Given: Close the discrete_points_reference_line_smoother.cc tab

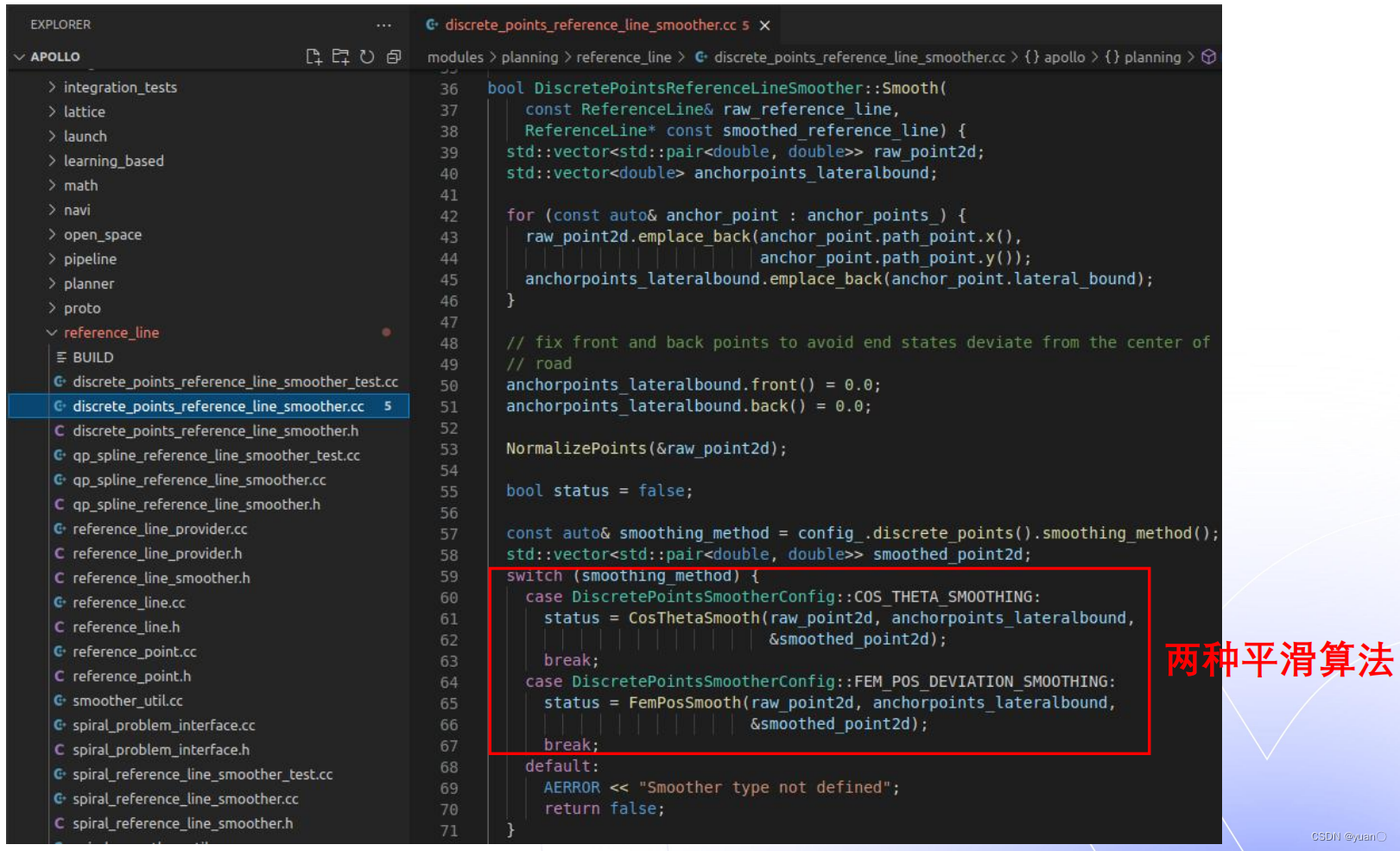Looking at the screenshot, I should [x=764, y=26].
